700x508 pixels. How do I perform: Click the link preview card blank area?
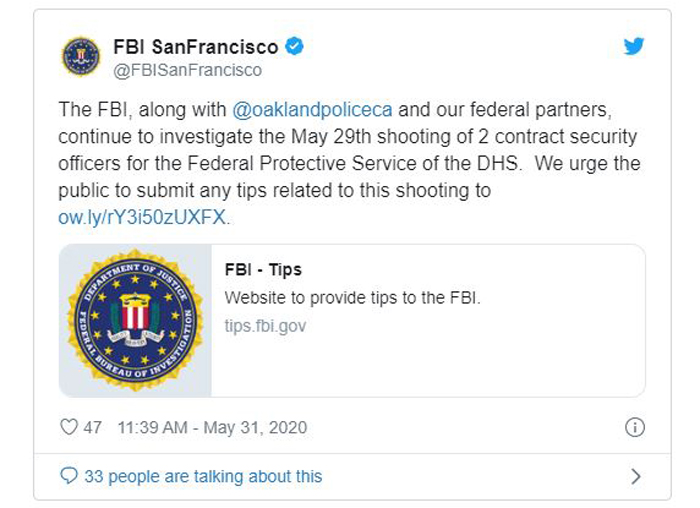tap(429, 364)
